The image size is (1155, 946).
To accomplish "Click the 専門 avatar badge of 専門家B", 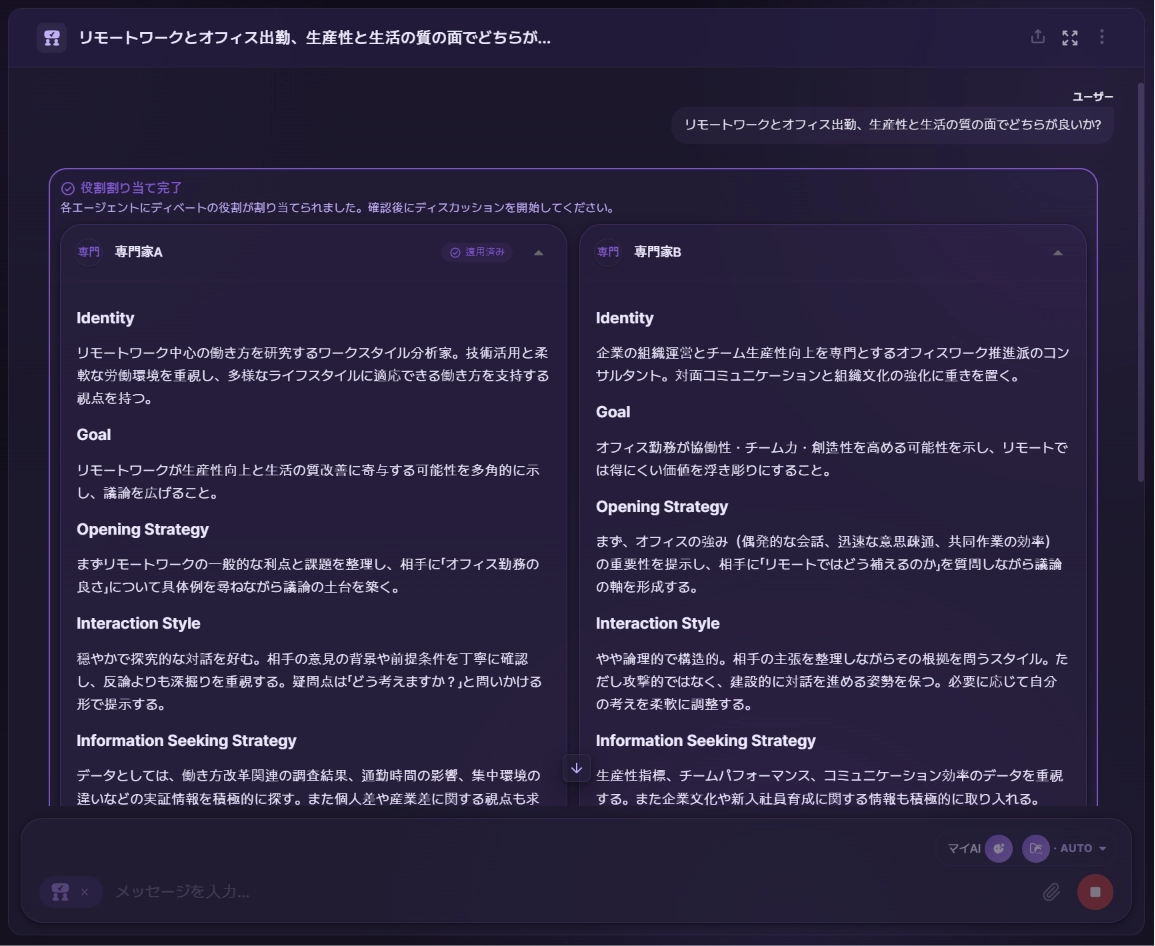I will (608, 252).
